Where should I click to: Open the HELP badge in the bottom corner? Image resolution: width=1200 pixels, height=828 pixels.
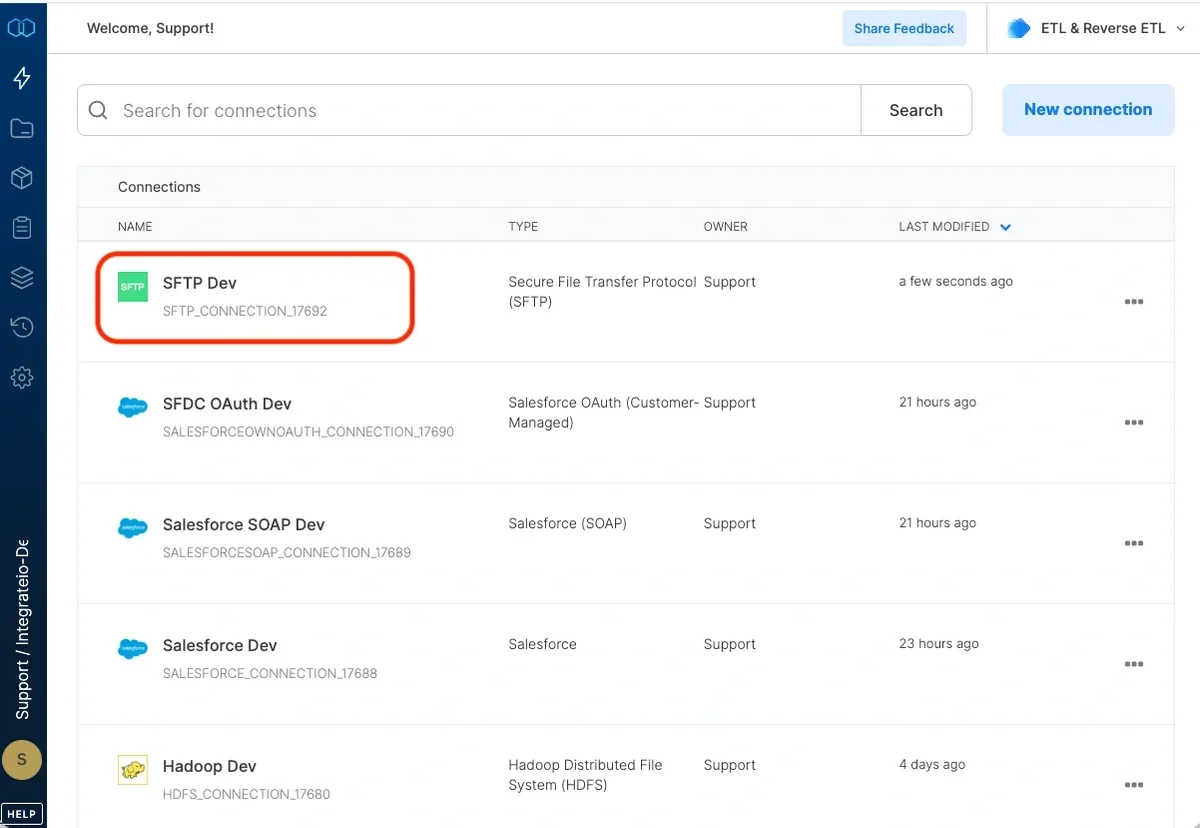coord(22,813)
